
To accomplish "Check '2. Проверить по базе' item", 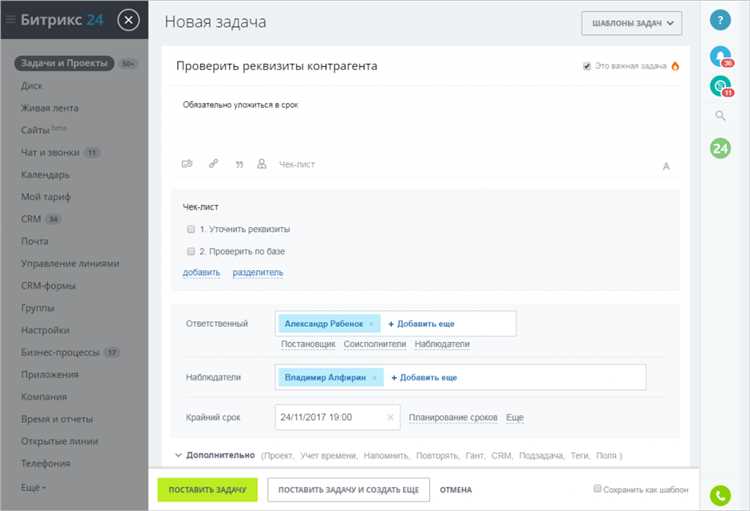I will (x=191, y=251).
